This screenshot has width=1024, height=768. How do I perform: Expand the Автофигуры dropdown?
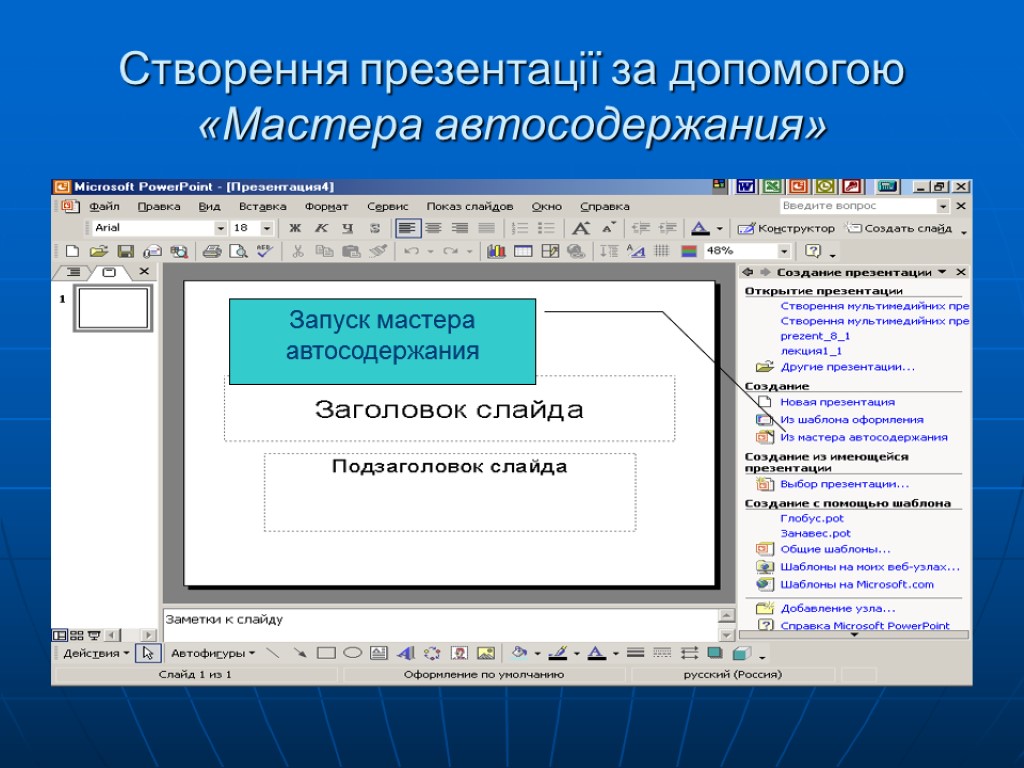click(x=213, y=653)
